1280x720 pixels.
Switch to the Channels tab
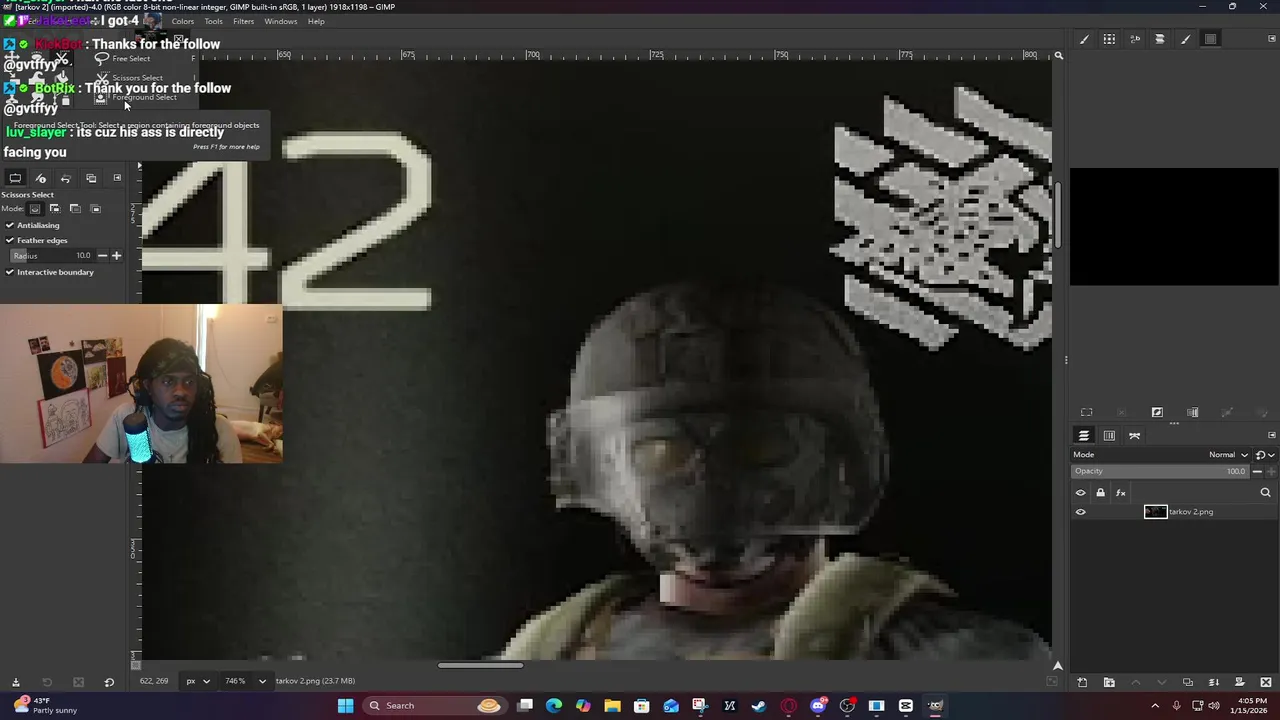(1109, 436)
